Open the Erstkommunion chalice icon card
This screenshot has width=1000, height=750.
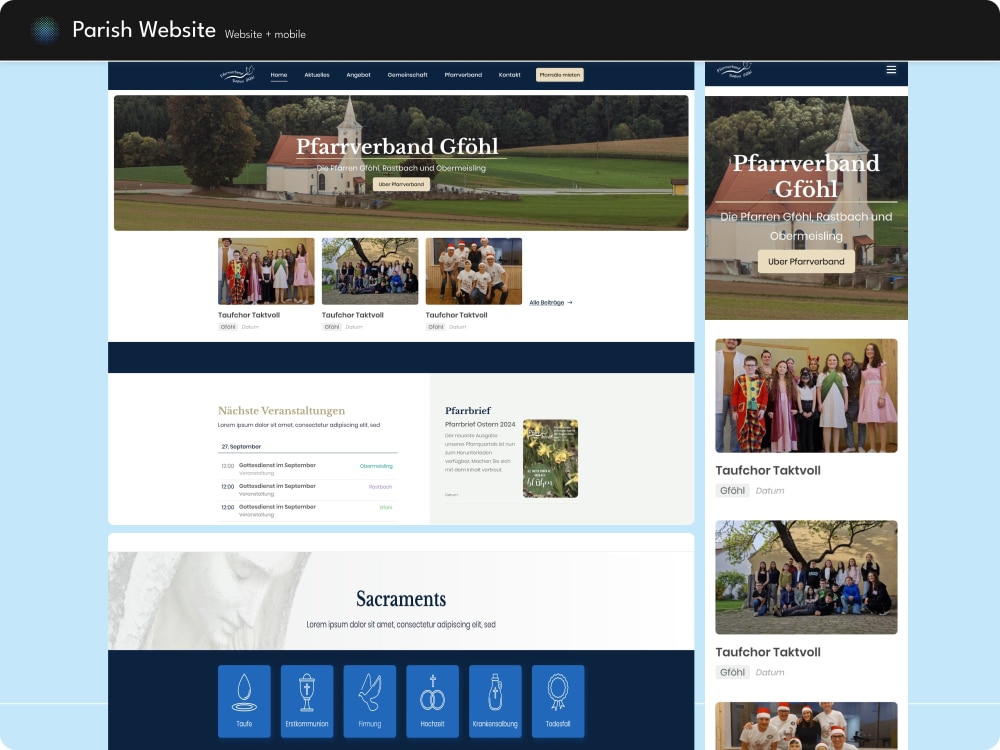[x=307, y=701]
